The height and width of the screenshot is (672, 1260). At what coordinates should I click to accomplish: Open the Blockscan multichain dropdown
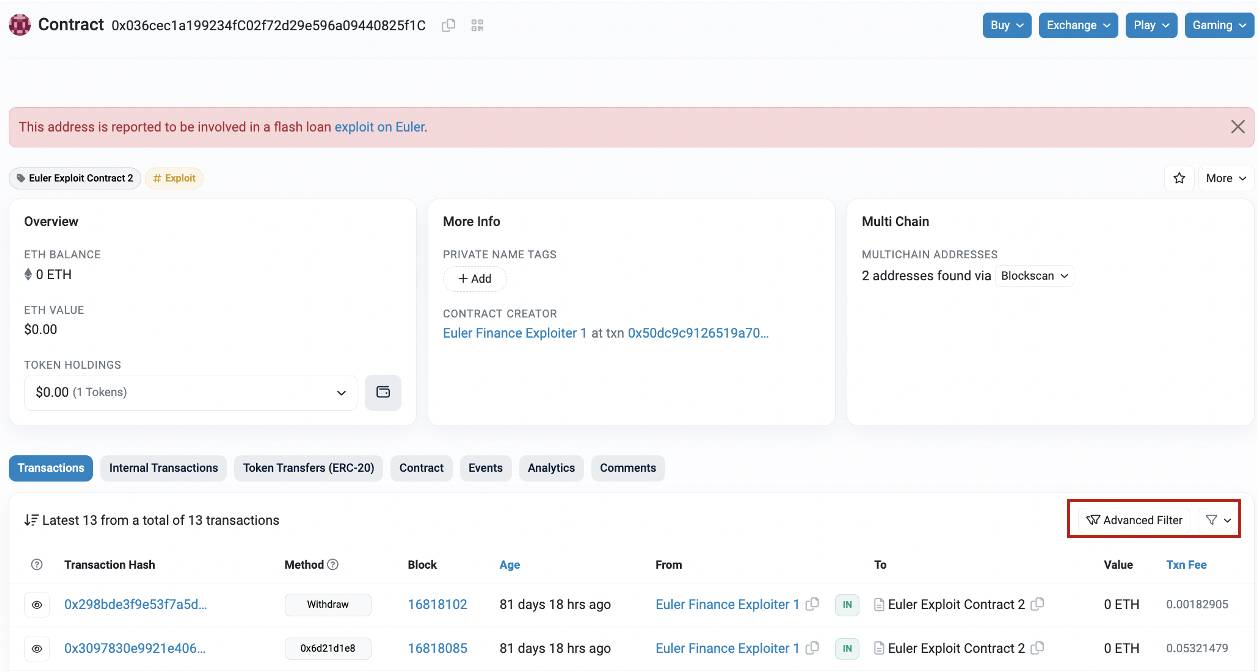[1035, 276]
